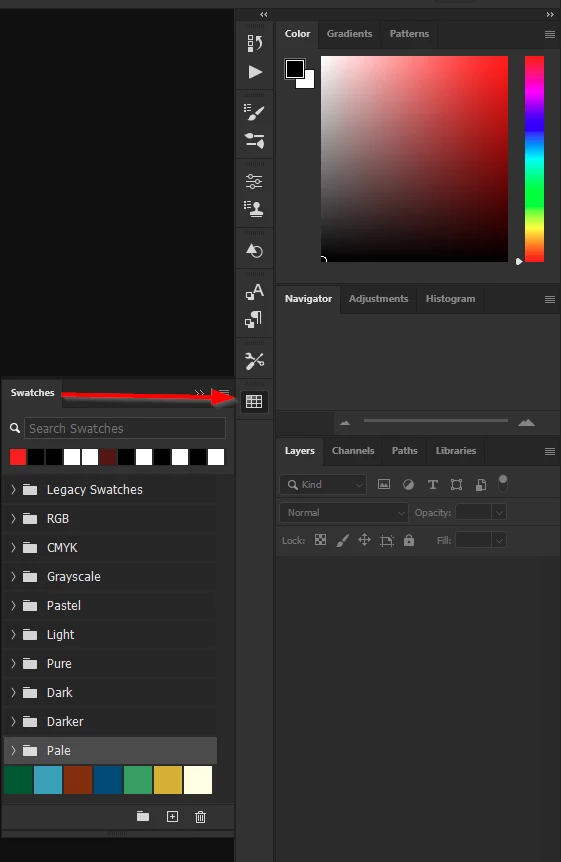Open the Character Styles panel icon
Screen dimensions: 561x862
click(x=254, y=291)
